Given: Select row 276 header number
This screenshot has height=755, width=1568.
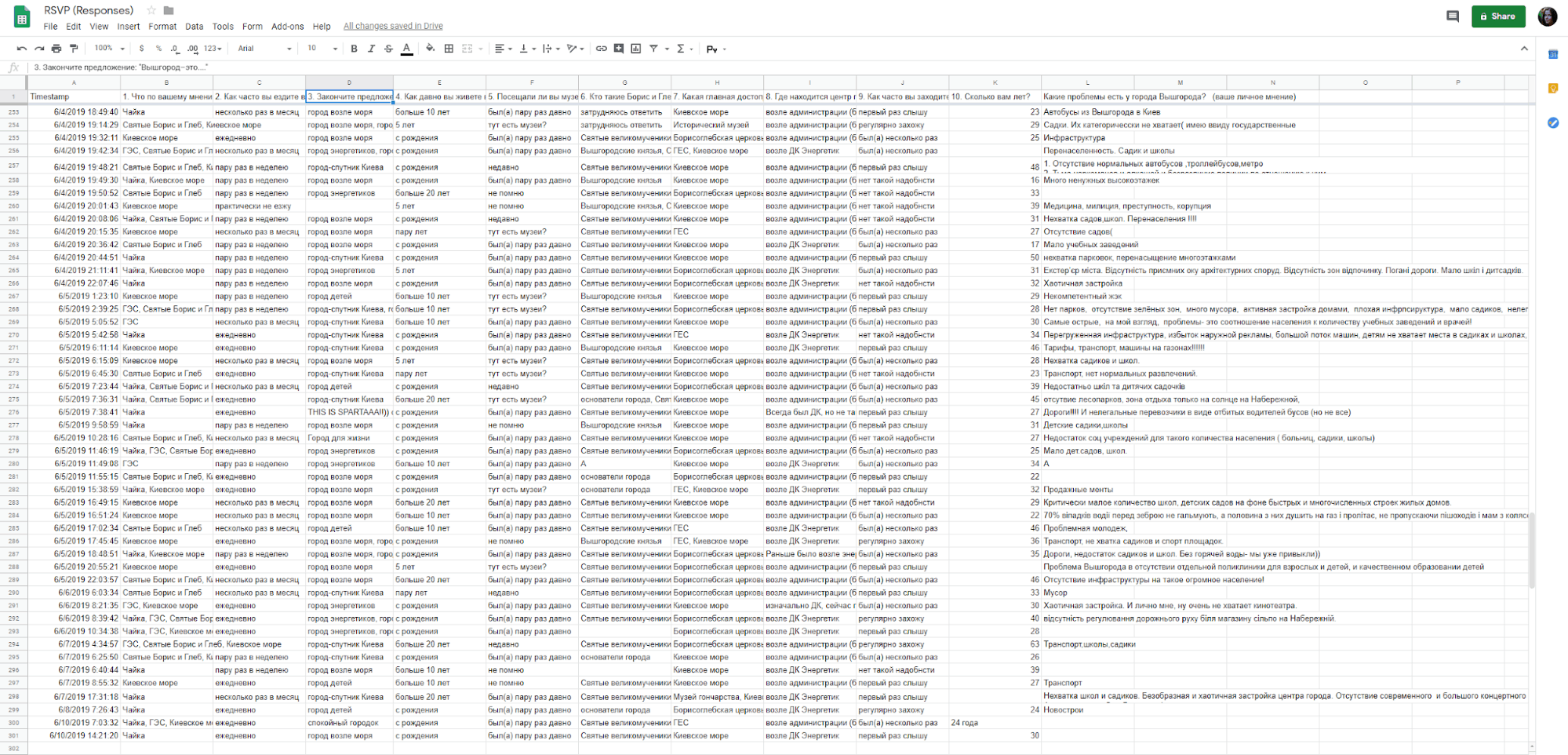Looking at the screenshot, I should pyautogui.click(x=13, y=412).
